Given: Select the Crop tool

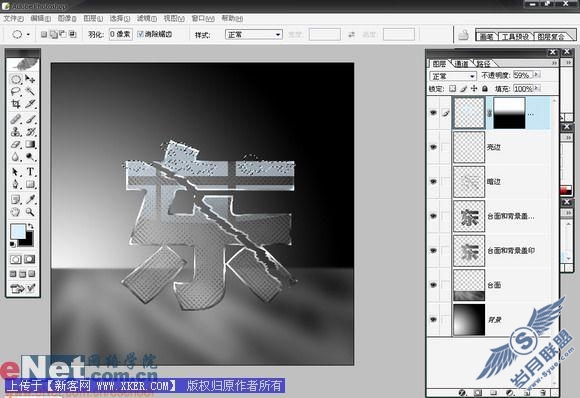Looking at the screenshot, I should click(x=16, y=104).
